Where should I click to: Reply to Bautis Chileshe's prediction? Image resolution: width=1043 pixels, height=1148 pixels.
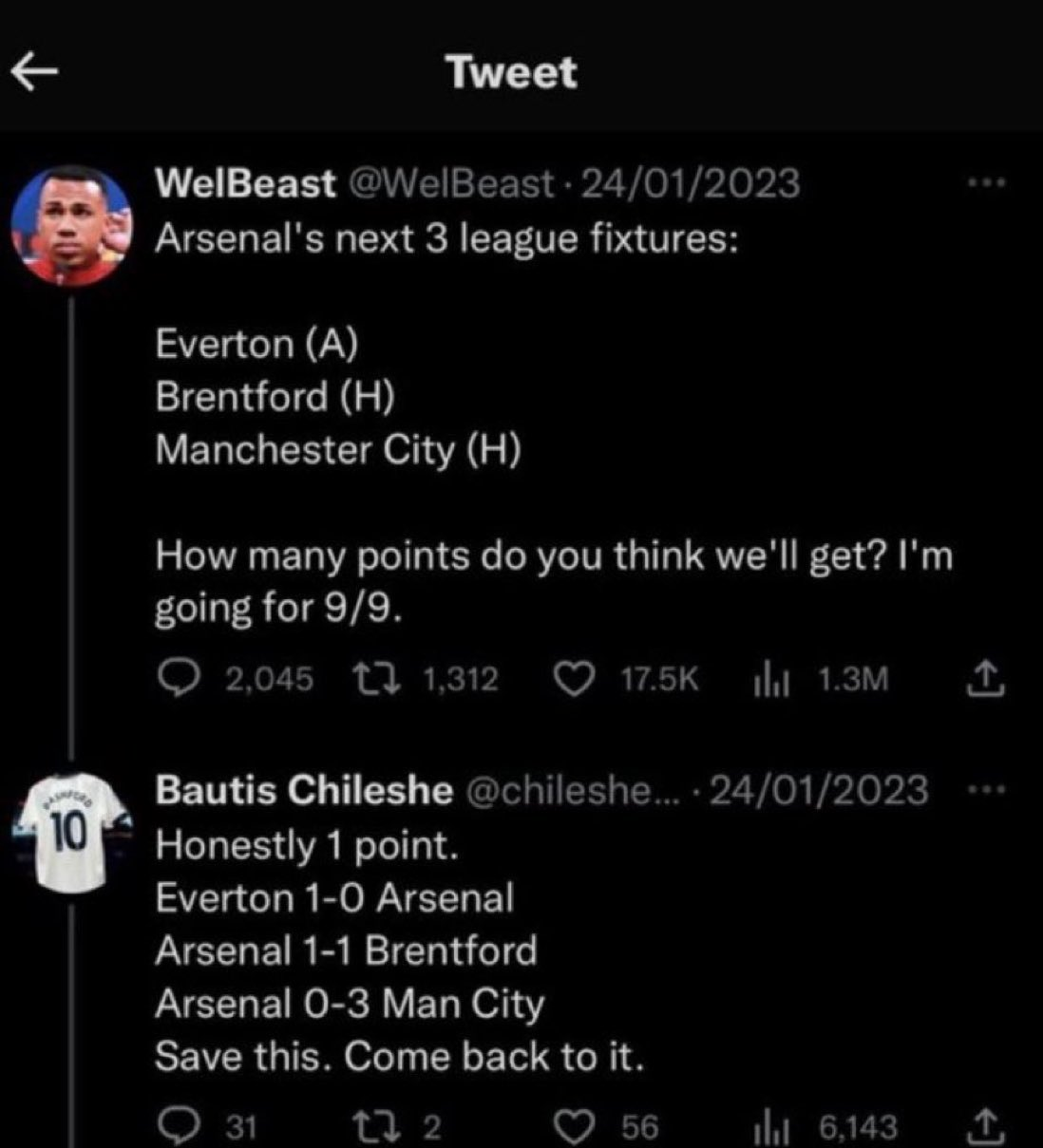coord(176,1126)
